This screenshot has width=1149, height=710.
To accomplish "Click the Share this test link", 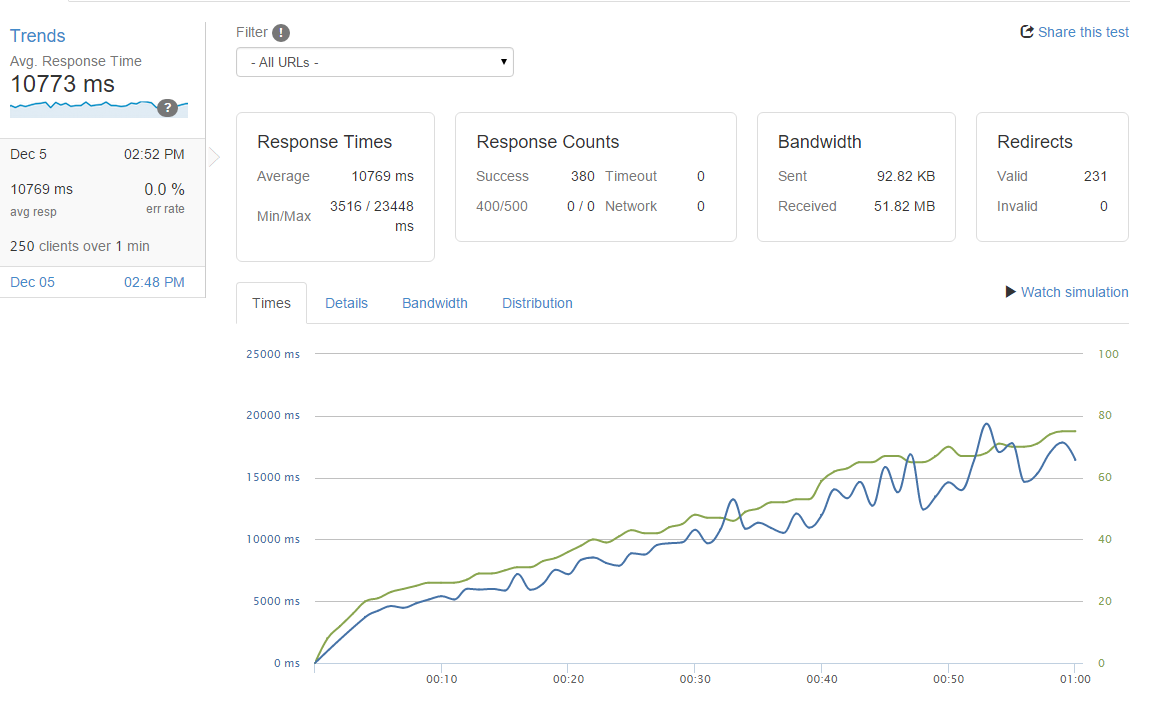I will 1083,32.
